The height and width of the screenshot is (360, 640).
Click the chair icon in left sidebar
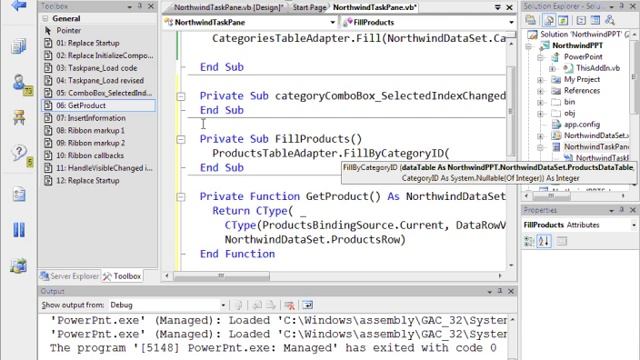(x=19, y=118)
